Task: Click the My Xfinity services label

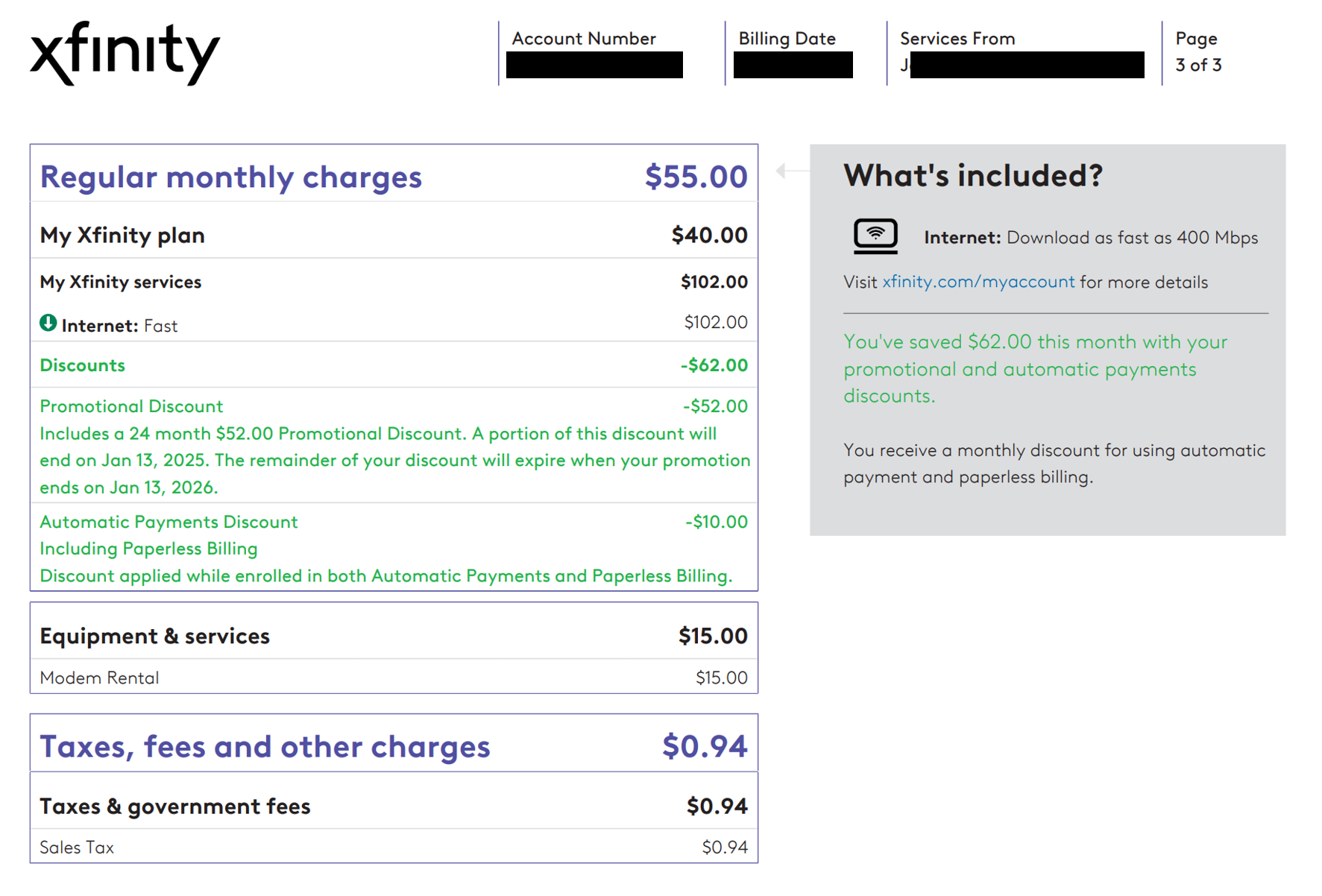Action: [x=120, y=282]
